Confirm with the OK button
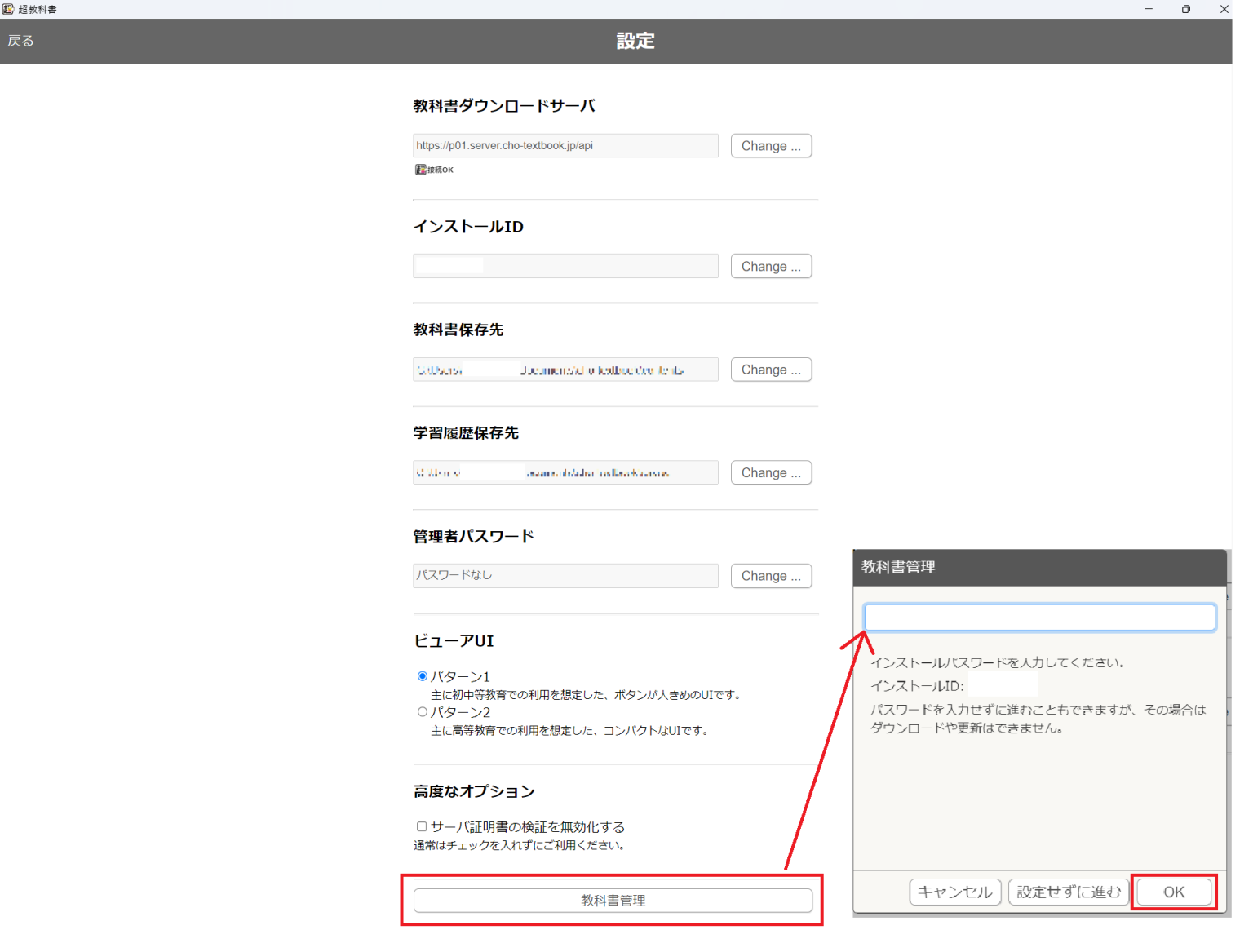This screenshot has height=952, width=1253. (x=1173, y=892)
